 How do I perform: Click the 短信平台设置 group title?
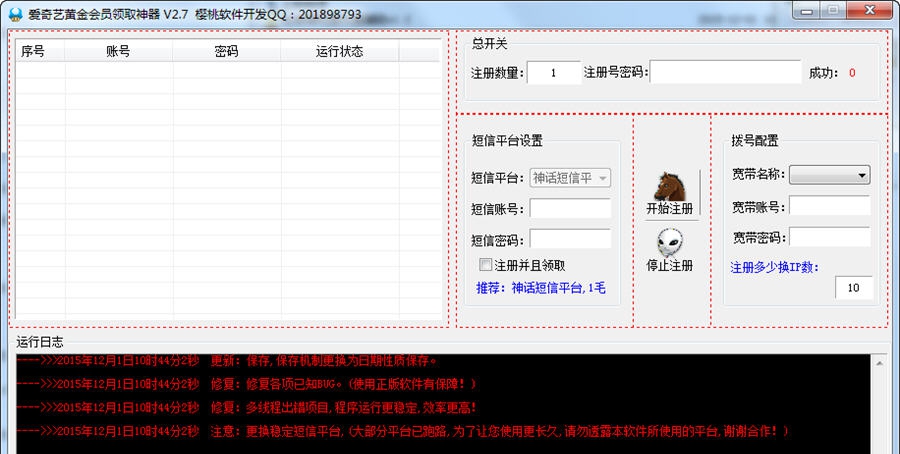pyautogui.click(x=507, y=141)
